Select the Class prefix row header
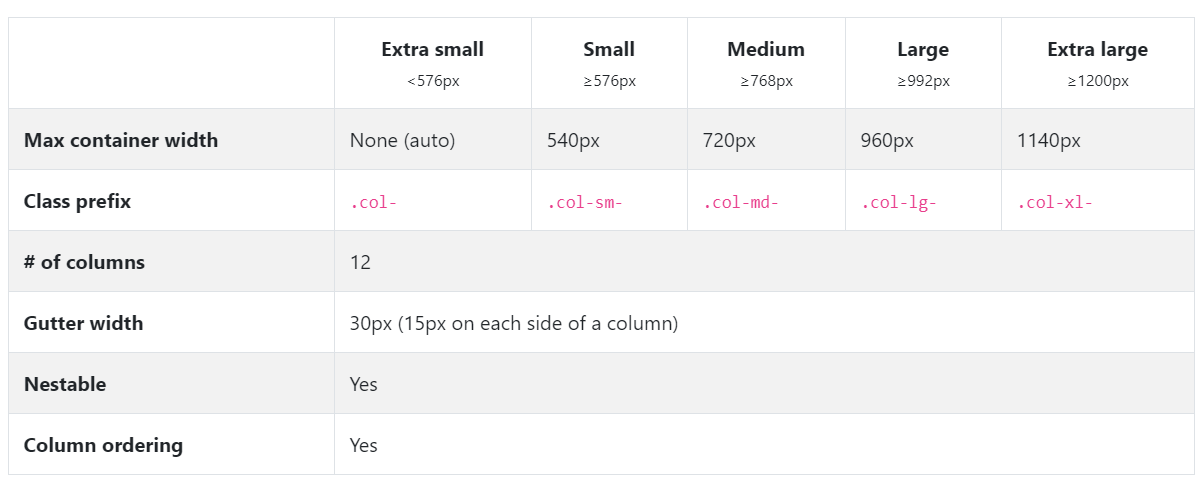 click(x=77, y=201)
